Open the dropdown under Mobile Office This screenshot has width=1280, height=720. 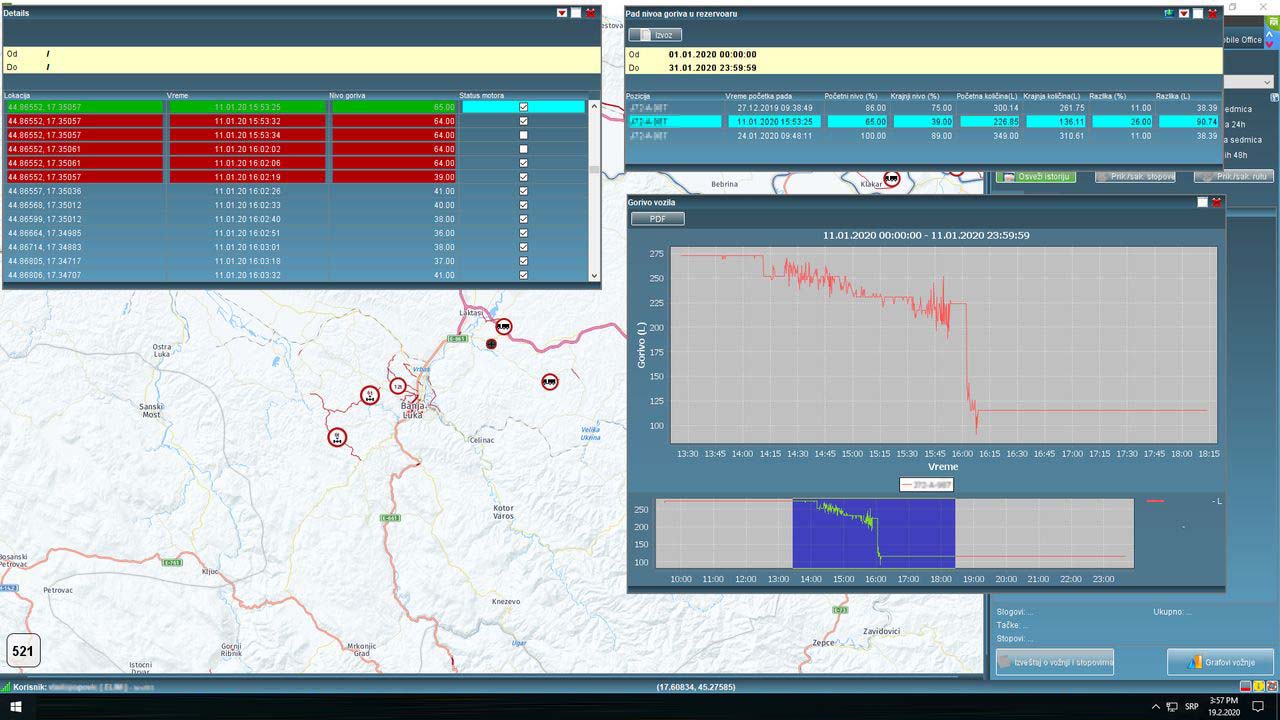tap(1252, 82)
